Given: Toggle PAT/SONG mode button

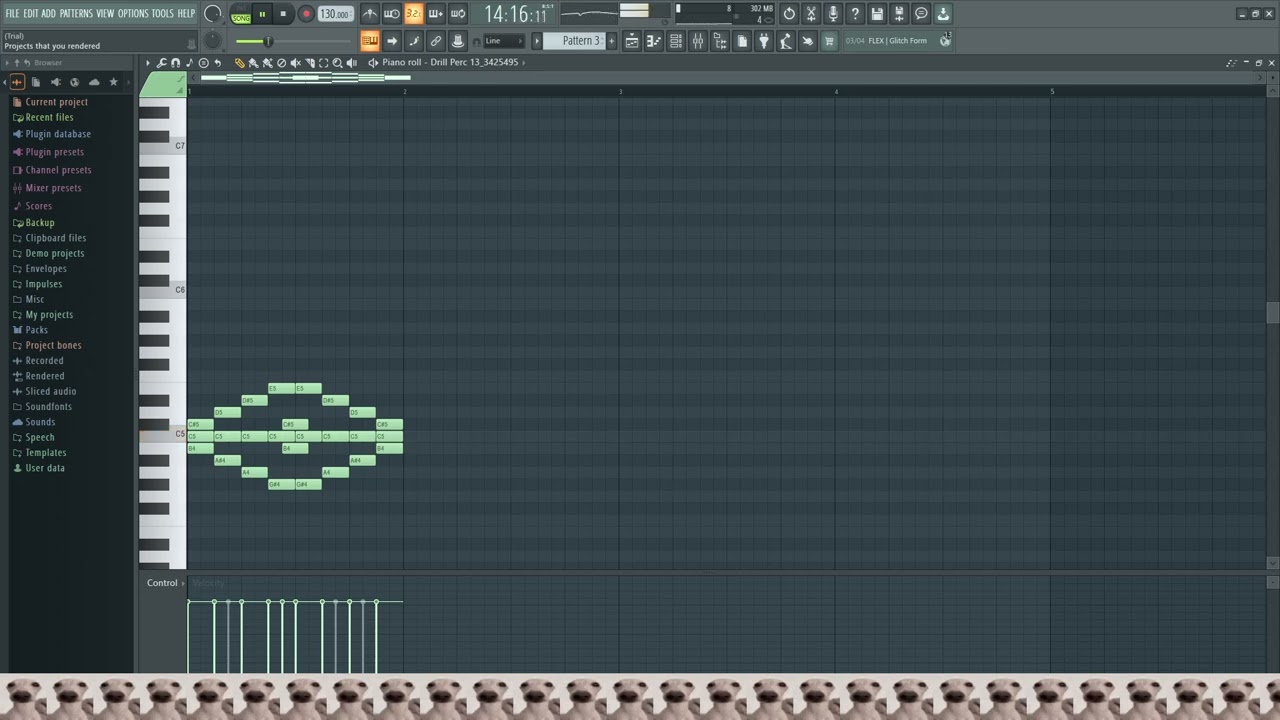Looking at the screenshot, I should tap(241, 14).
